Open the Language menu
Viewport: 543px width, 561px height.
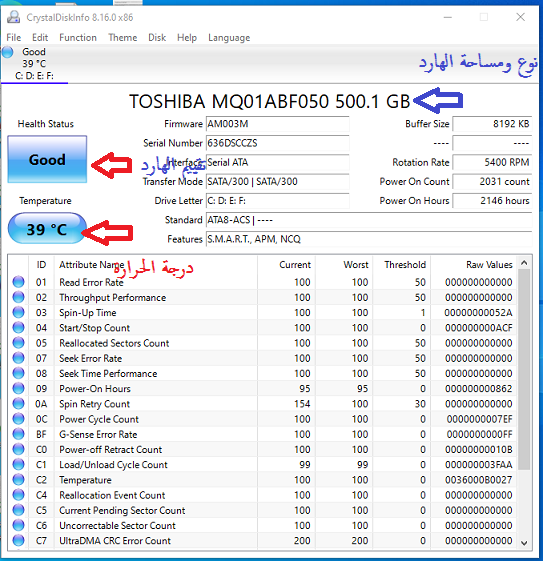(x=229, y=38)
